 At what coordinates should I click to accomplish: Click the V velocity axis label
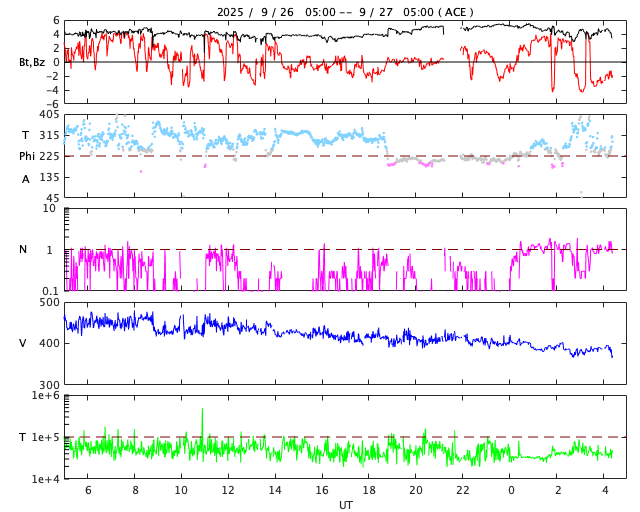[23, 343]
